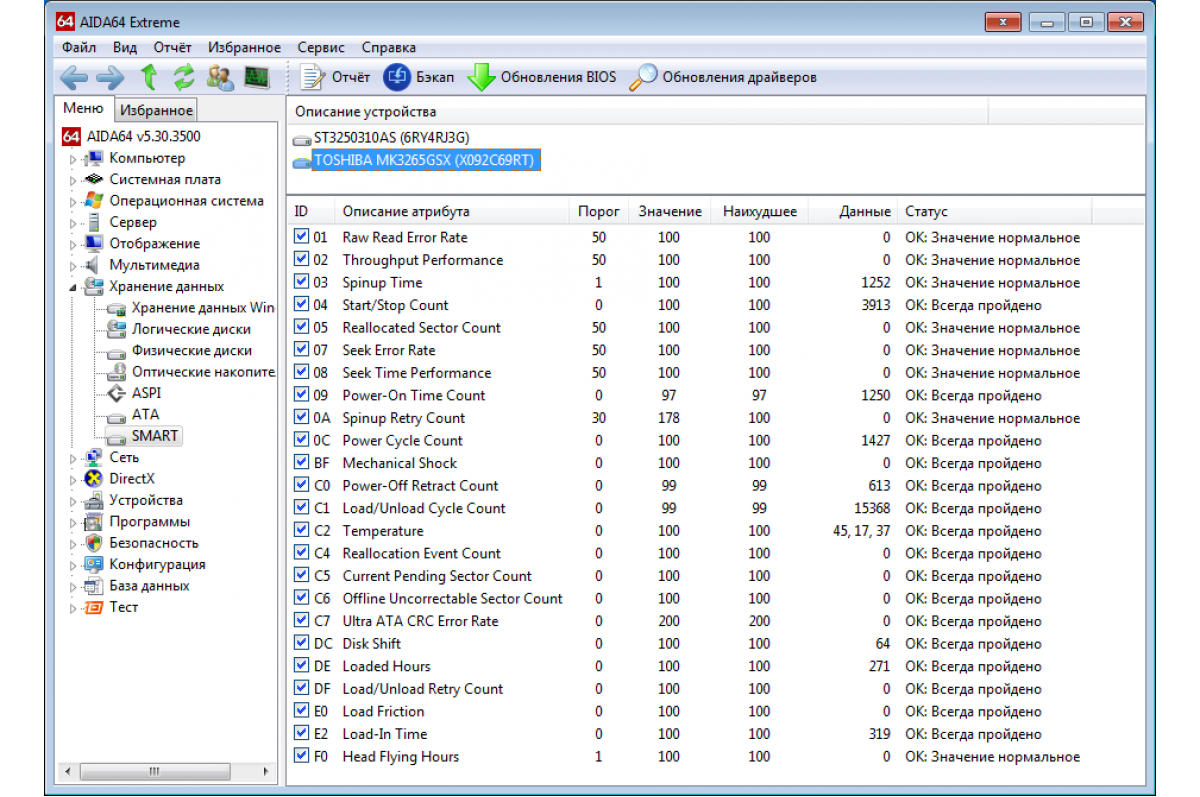The height and width of the screenshot is (797, 1200).
Task: Expand the Системная плата node arrow
Action: pyautogui.click(x=72, y=180)
